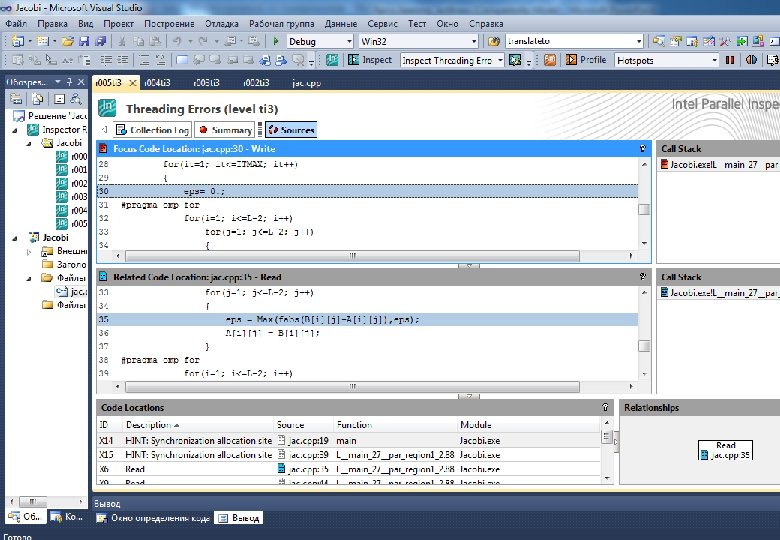
Task: Click the Inspect toolbar button
Action: pyautogui.click(x=370, y=60)
